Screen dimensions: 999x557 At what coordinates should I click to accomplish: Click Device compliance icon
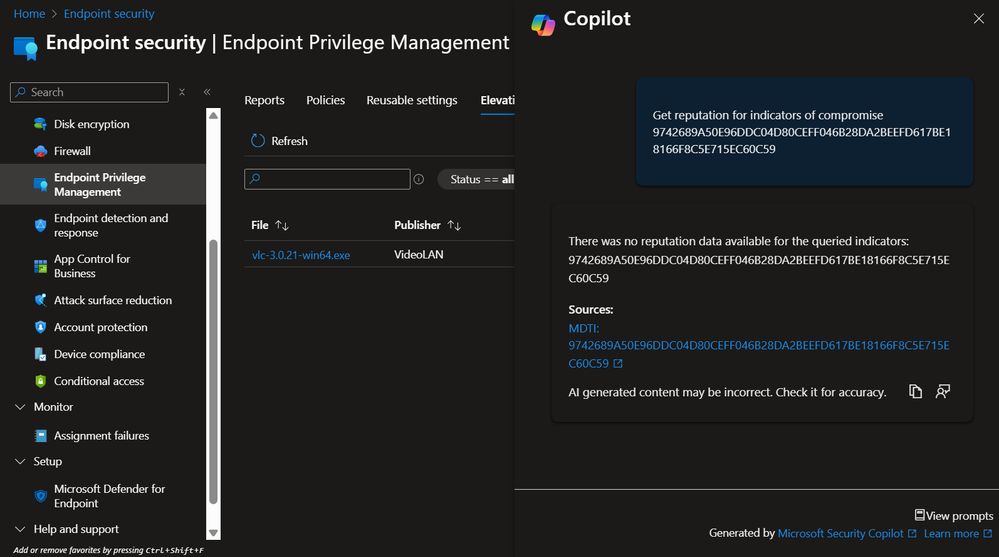point(40,354)
